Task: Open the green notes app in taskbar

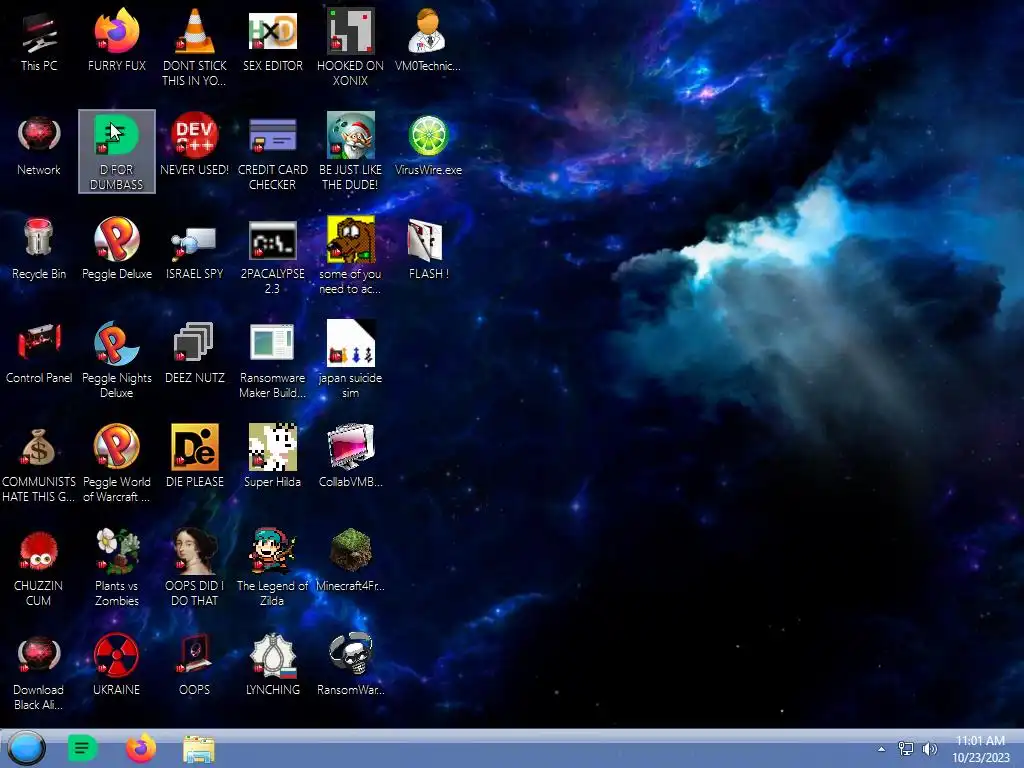Action: tap(82, 748)
